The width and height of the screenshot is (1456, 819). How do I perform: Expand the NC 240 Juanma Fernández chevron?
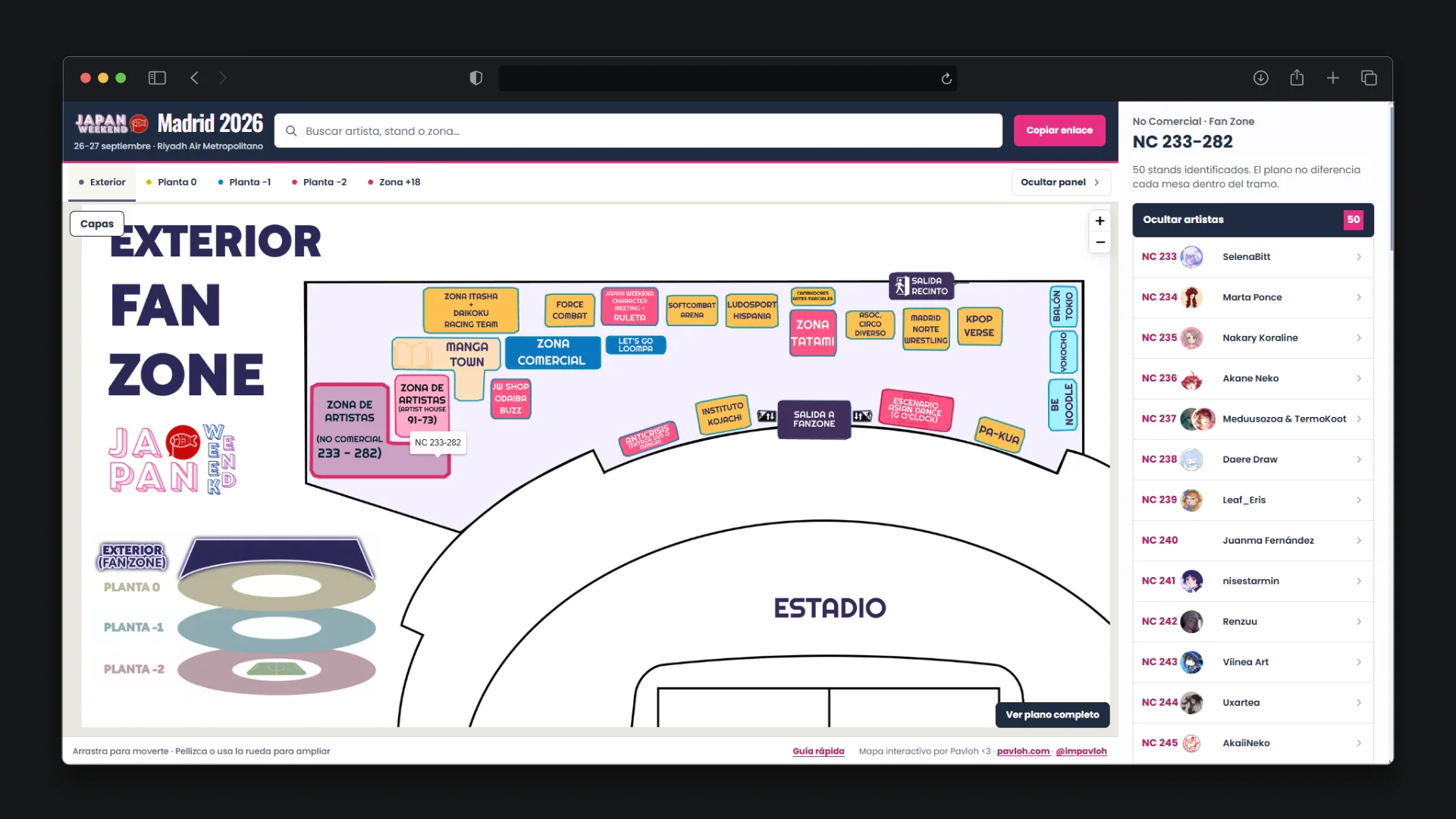click(1358, 541)
